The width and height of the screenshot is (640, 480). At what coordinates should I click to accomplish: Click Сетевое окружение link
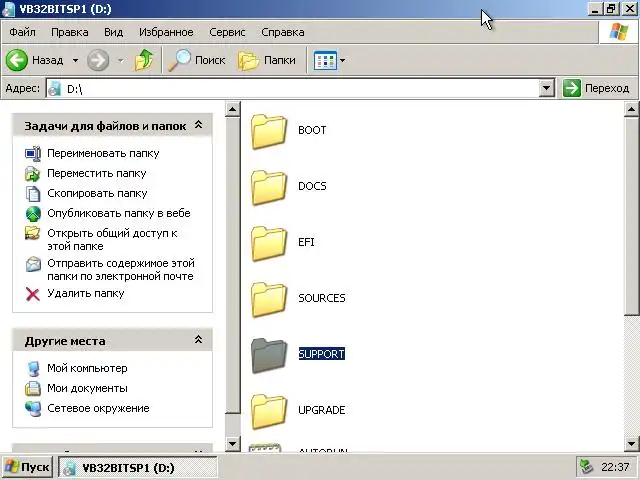pos(98,408)
